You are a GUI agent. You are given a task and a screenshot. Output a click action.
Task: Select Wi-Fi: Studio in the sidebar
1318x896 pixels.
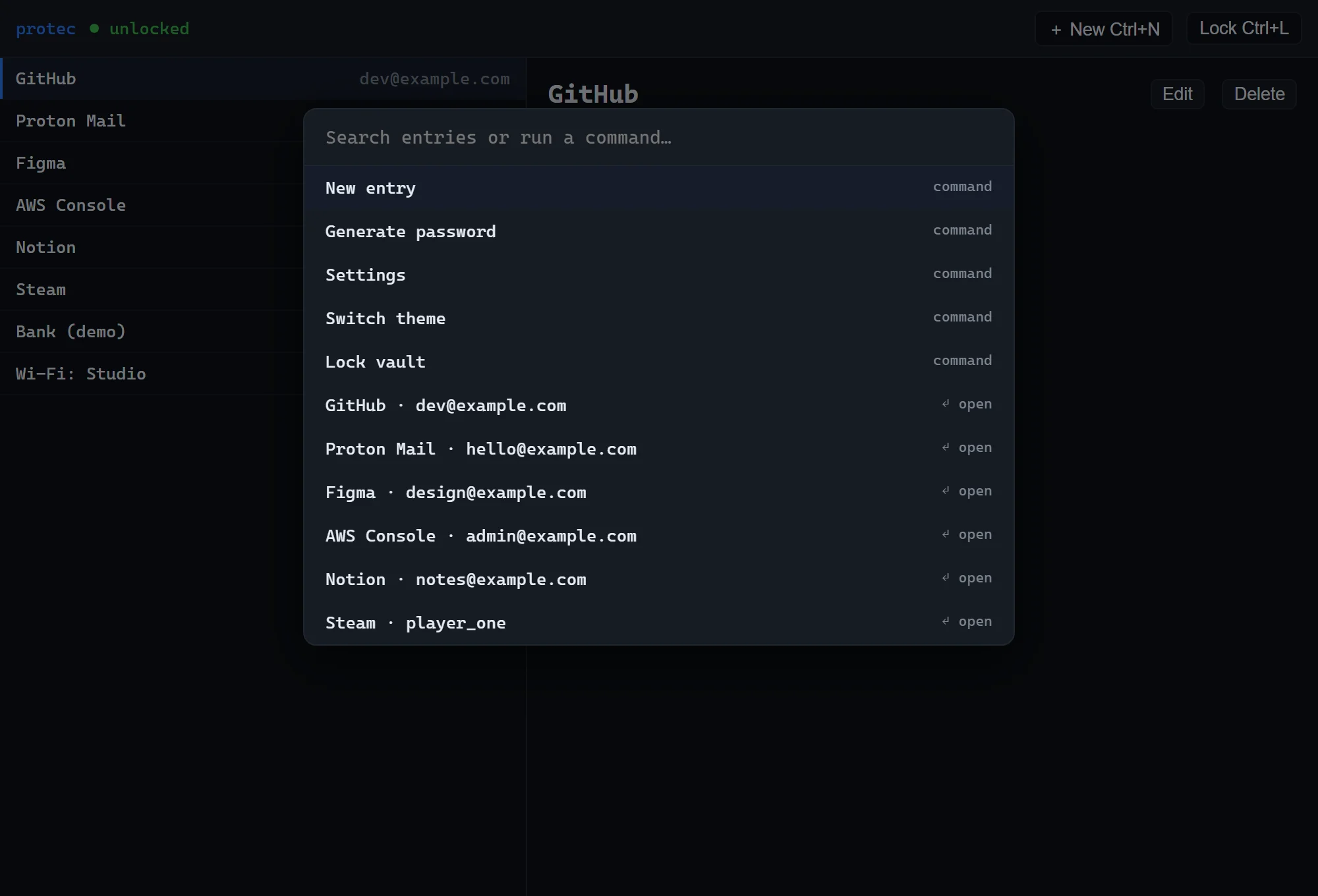pyautogui.click(x=152, y=374)
